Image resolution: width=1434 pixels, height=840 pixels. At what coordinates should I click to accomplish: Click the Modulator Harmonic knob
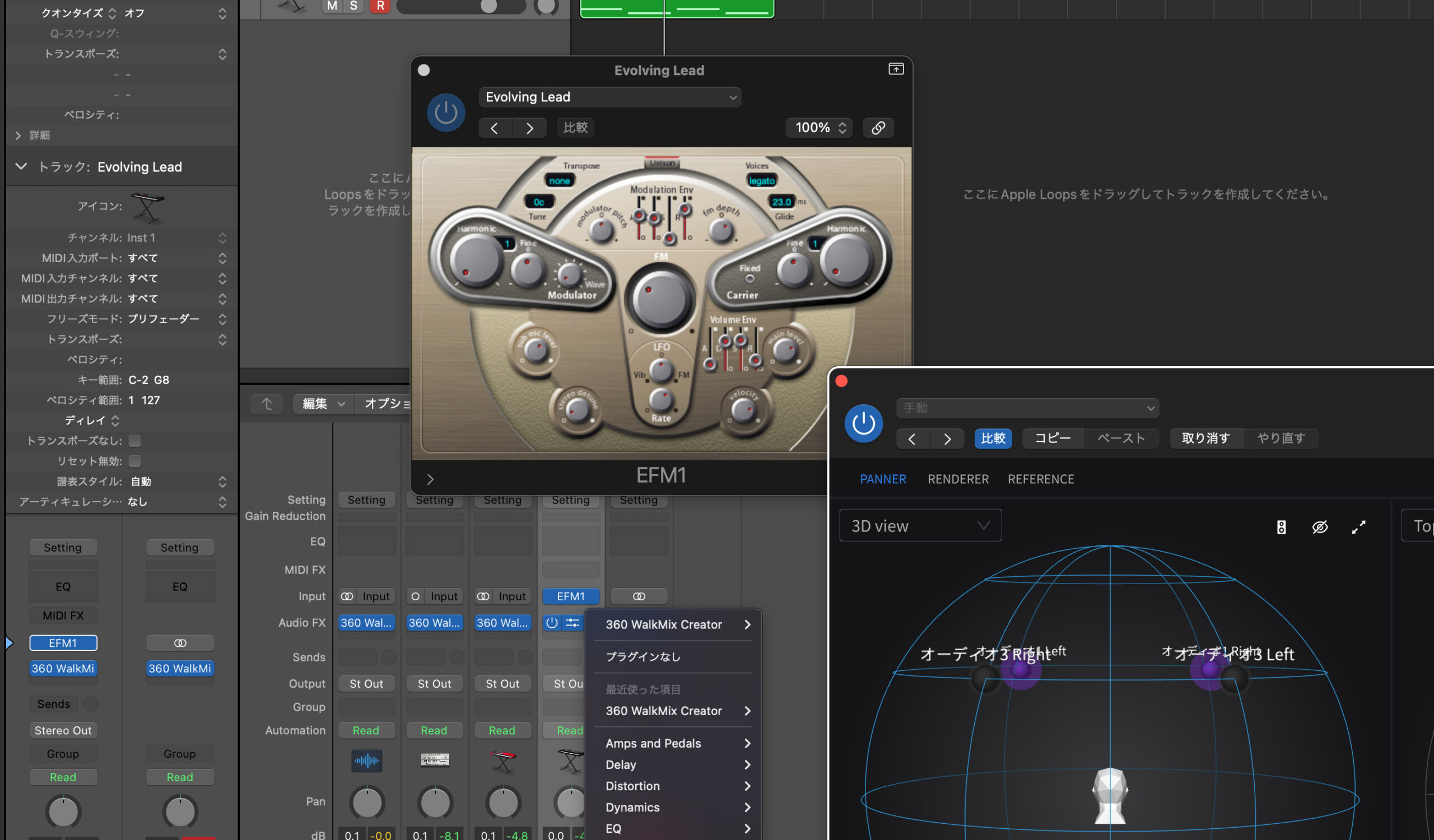click(476, 260)
